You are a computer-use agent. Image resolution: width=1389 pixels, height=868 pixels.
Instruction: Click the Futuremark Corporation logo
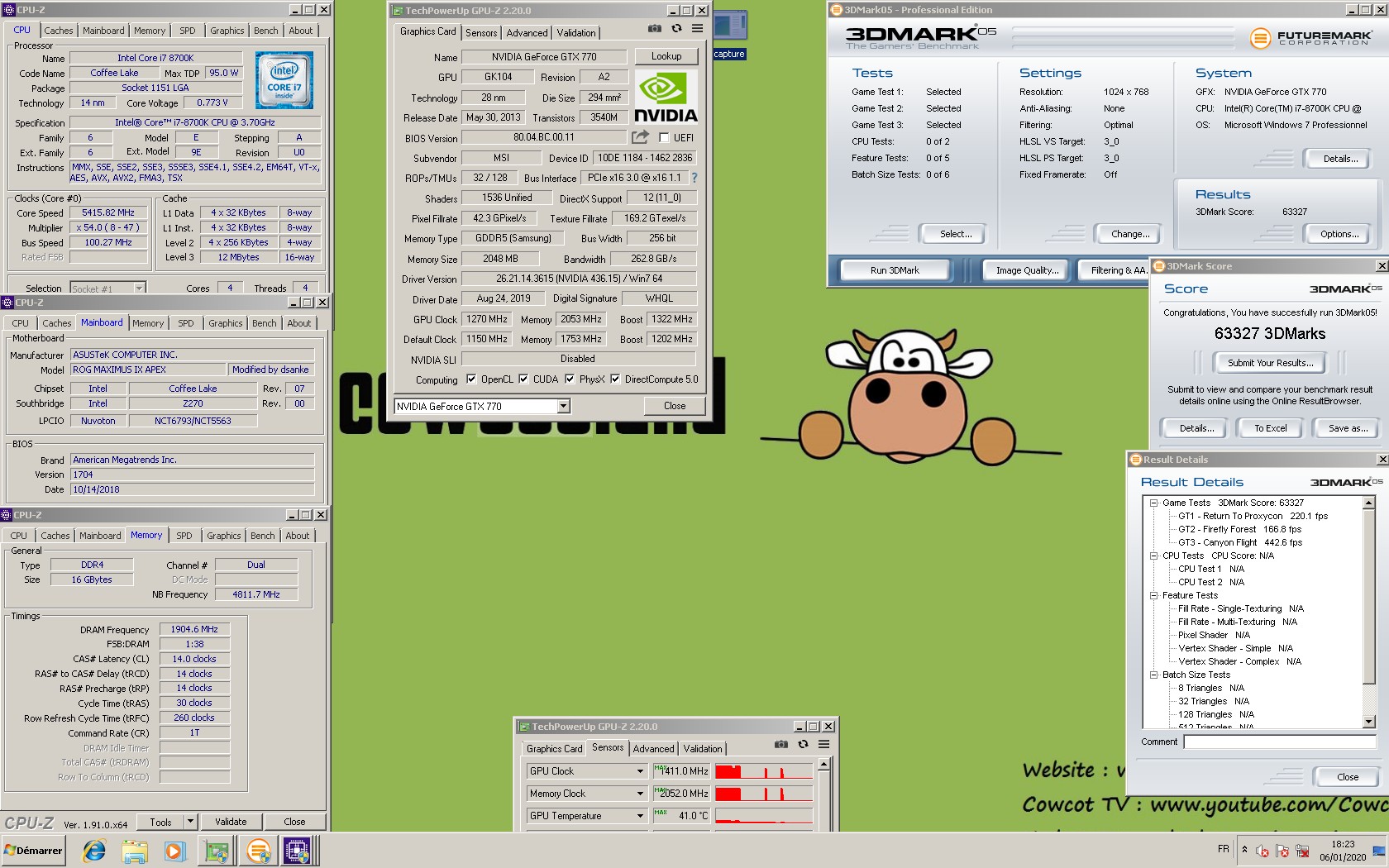1310,38
